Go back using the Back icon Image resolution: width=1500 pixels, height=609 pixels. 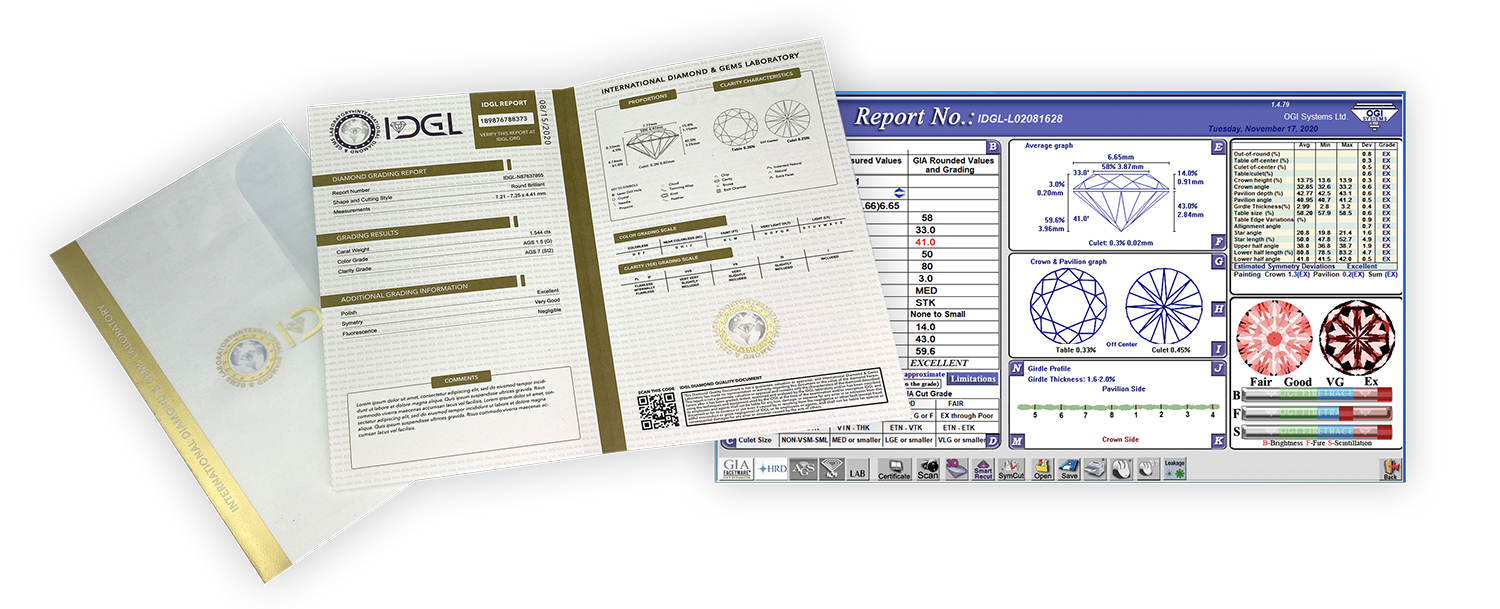pos(1388,470)
